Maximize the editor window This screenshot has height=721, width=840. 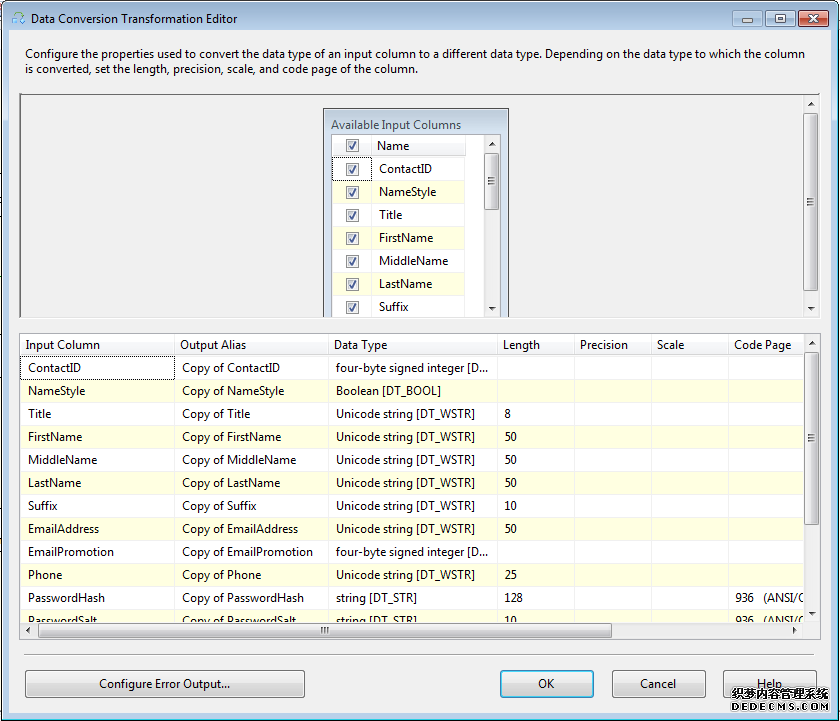(780, 18)
